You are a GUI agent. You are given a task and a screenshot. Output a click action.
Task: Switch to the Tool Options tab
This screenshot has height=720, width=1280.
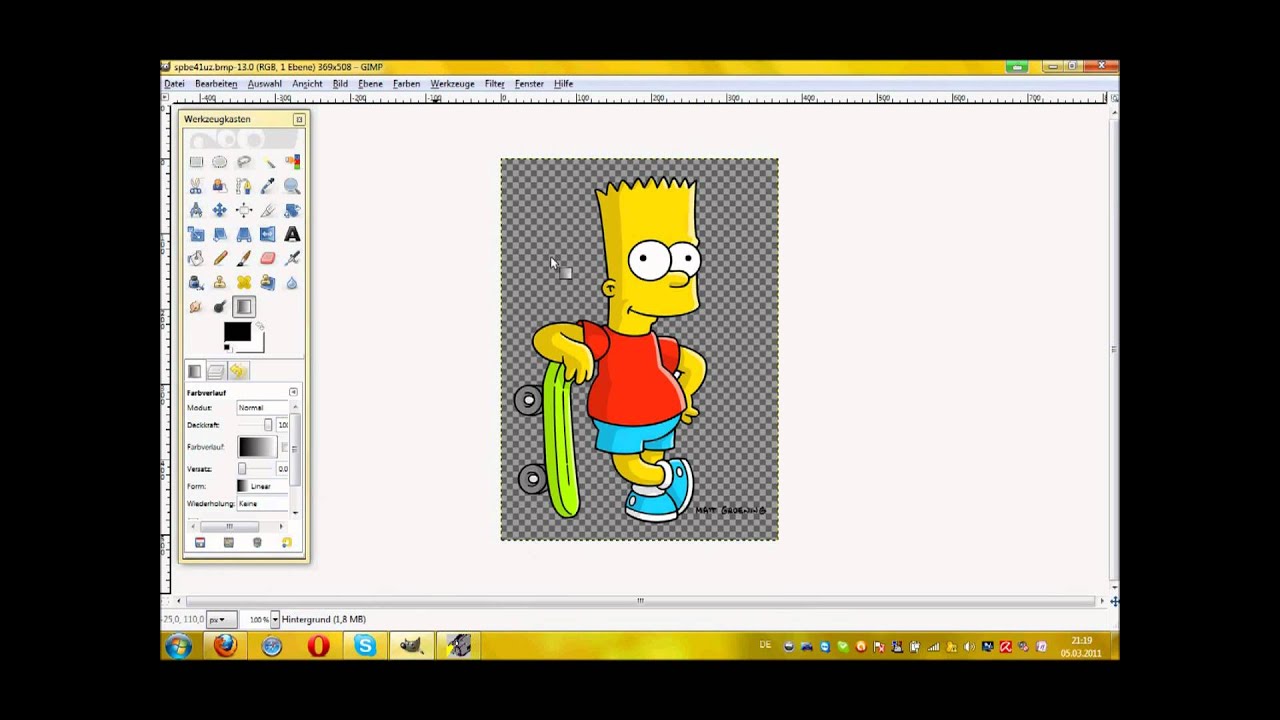click(194, 371)
